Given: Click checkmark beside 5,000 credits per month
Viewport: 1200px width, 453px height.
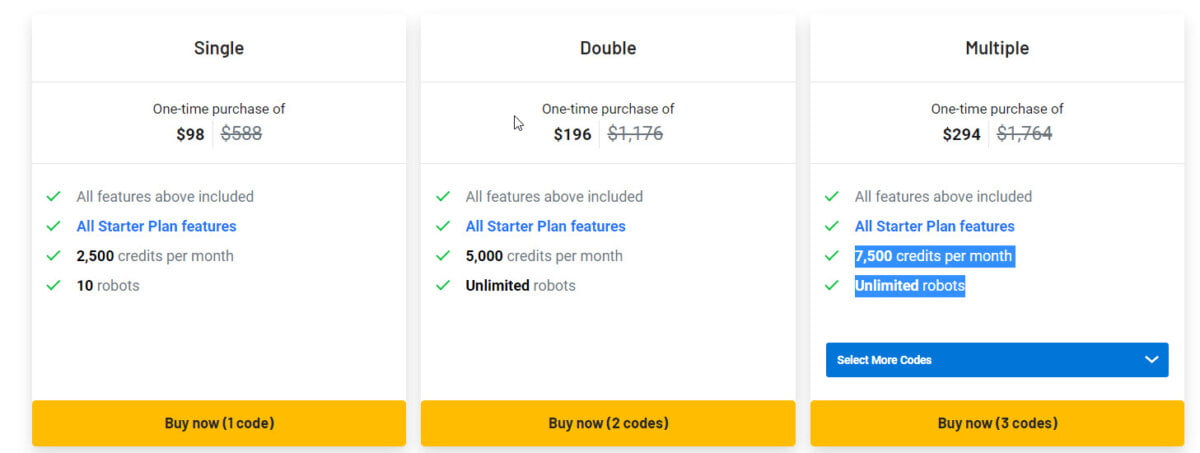Looking at the screenshot, I should tap(443, 256).
